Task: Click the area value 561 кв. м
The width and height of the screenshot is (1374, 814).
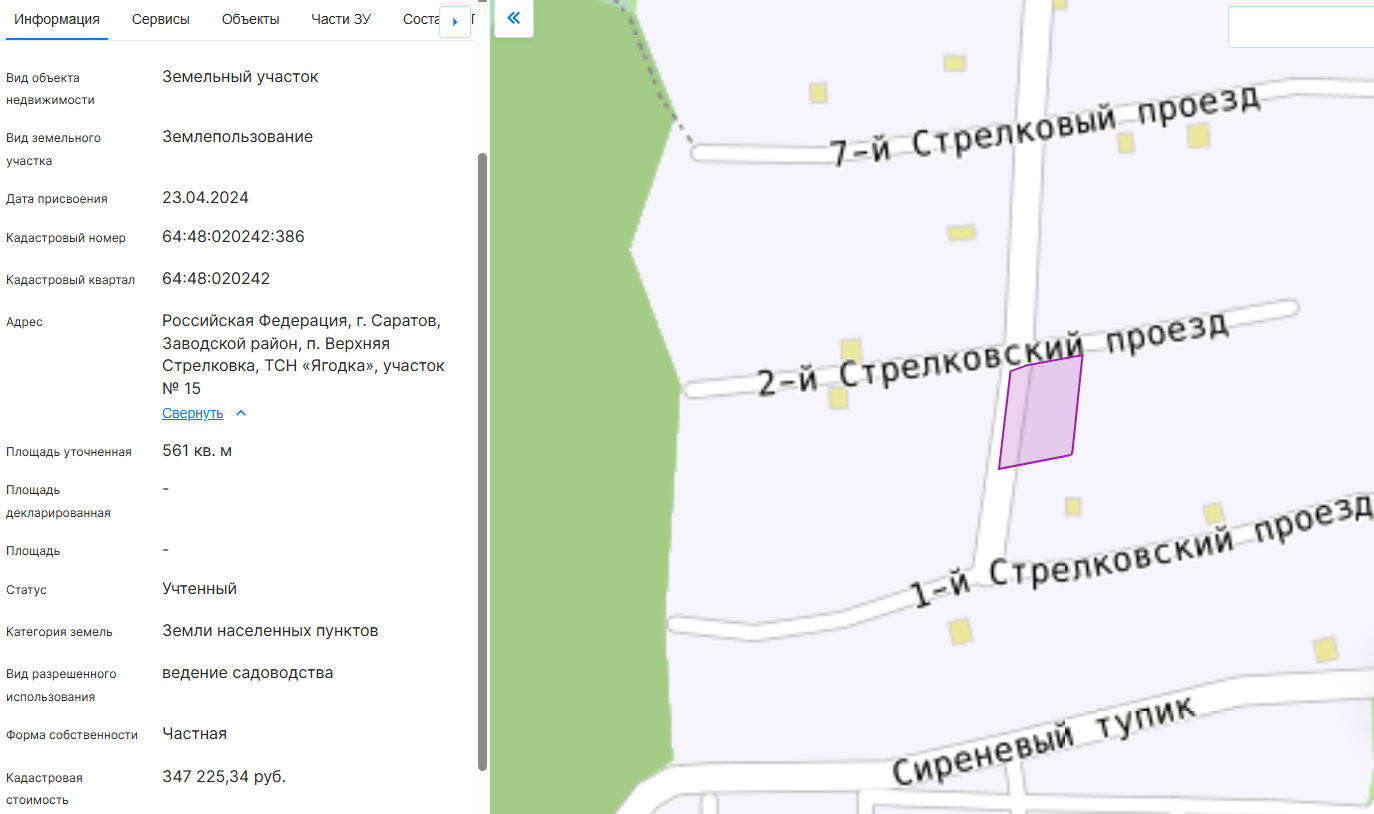Action: coord(197,451)
